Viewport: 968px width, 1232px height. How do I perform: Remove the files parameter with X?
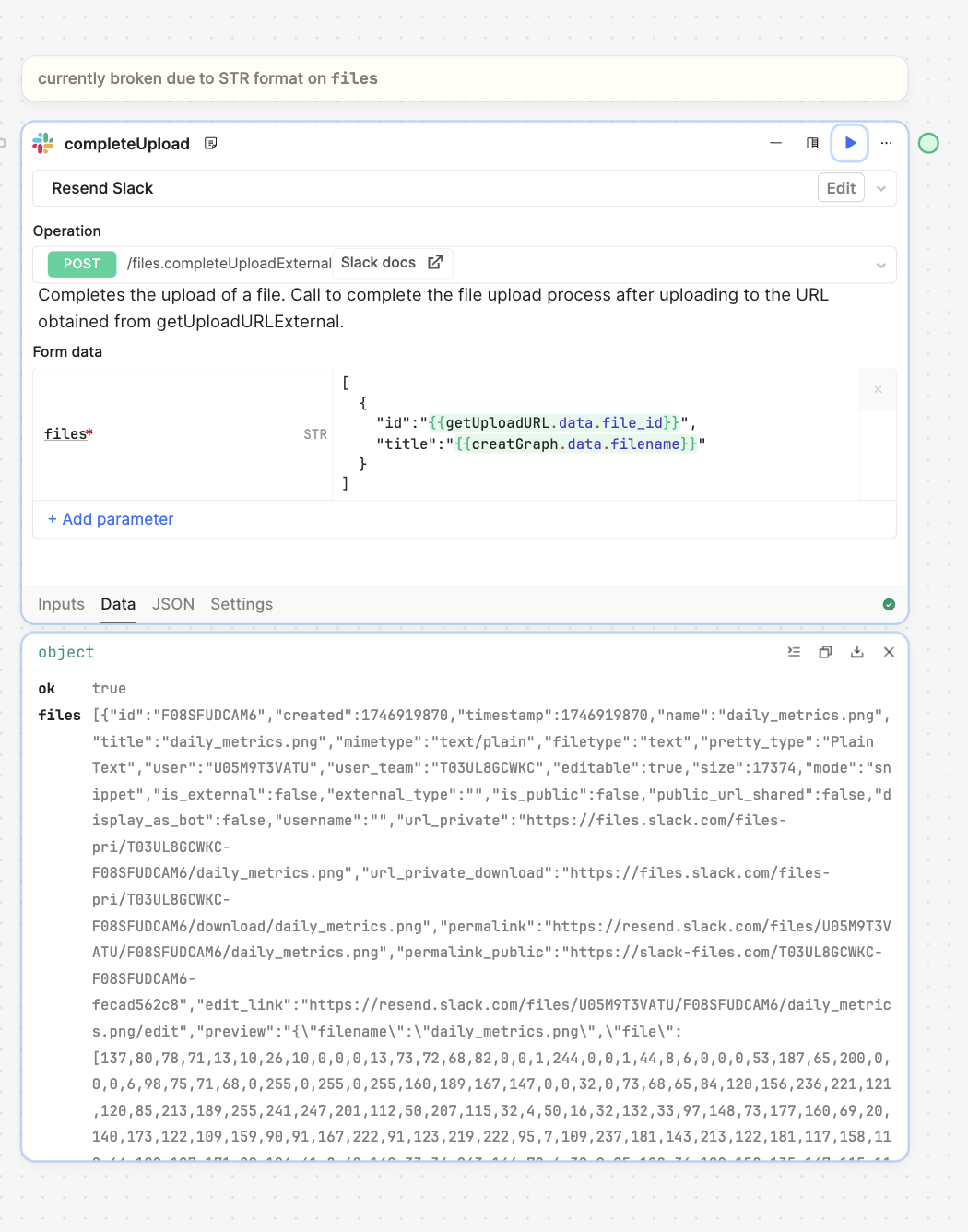pyautogui.click(x=878, y=389)
